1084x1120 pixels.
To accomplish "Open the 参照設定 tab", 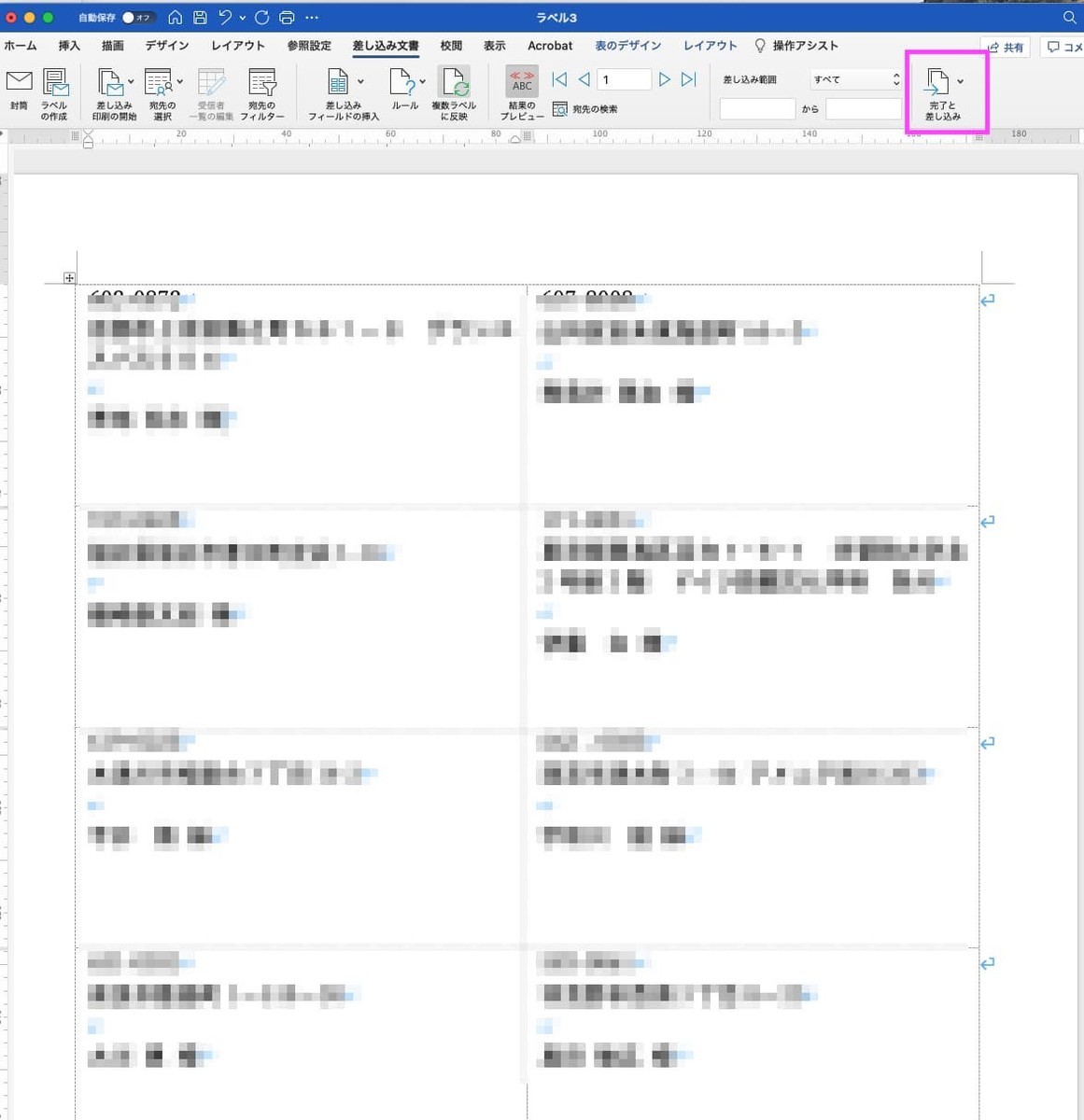I will (x=309, y=45).
